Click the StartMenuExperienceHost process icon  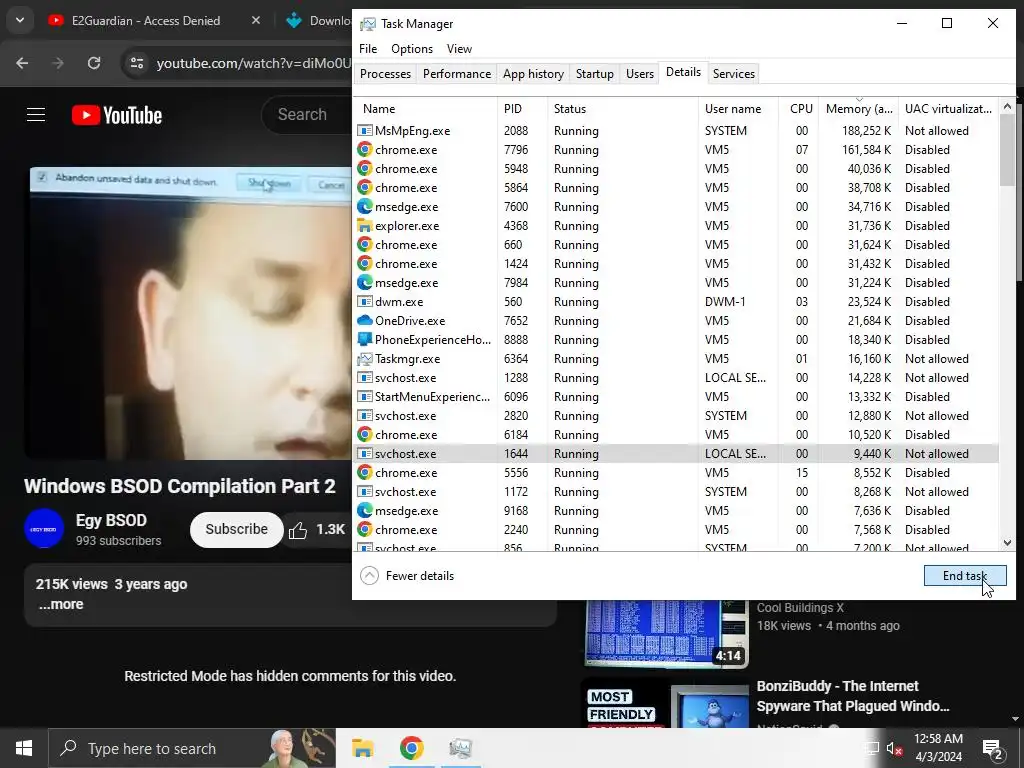point(364,396)
